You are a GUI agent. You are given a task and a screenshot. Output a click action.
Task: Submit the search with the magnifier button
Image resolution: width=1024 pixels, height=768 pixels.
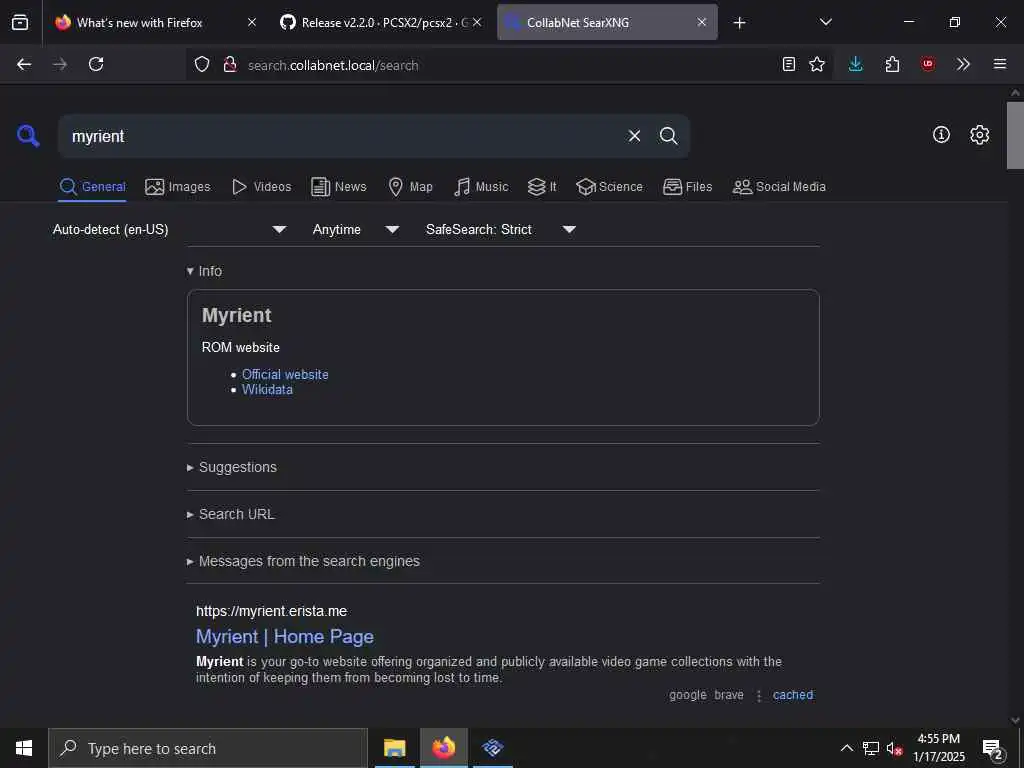coord(668,136)
